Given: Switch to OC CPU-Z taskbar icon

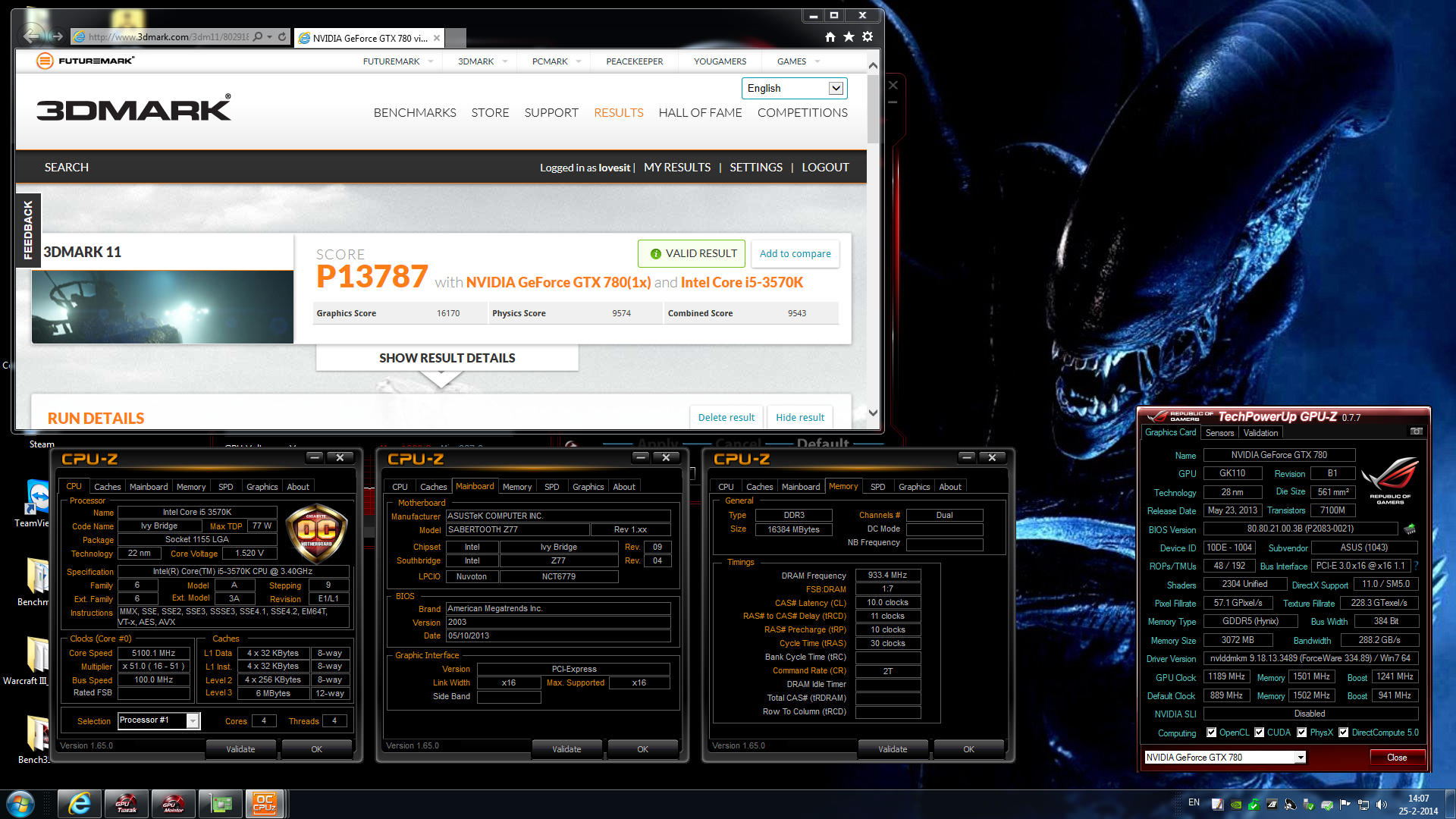Looking at the screenshot, I should point(265,804).
